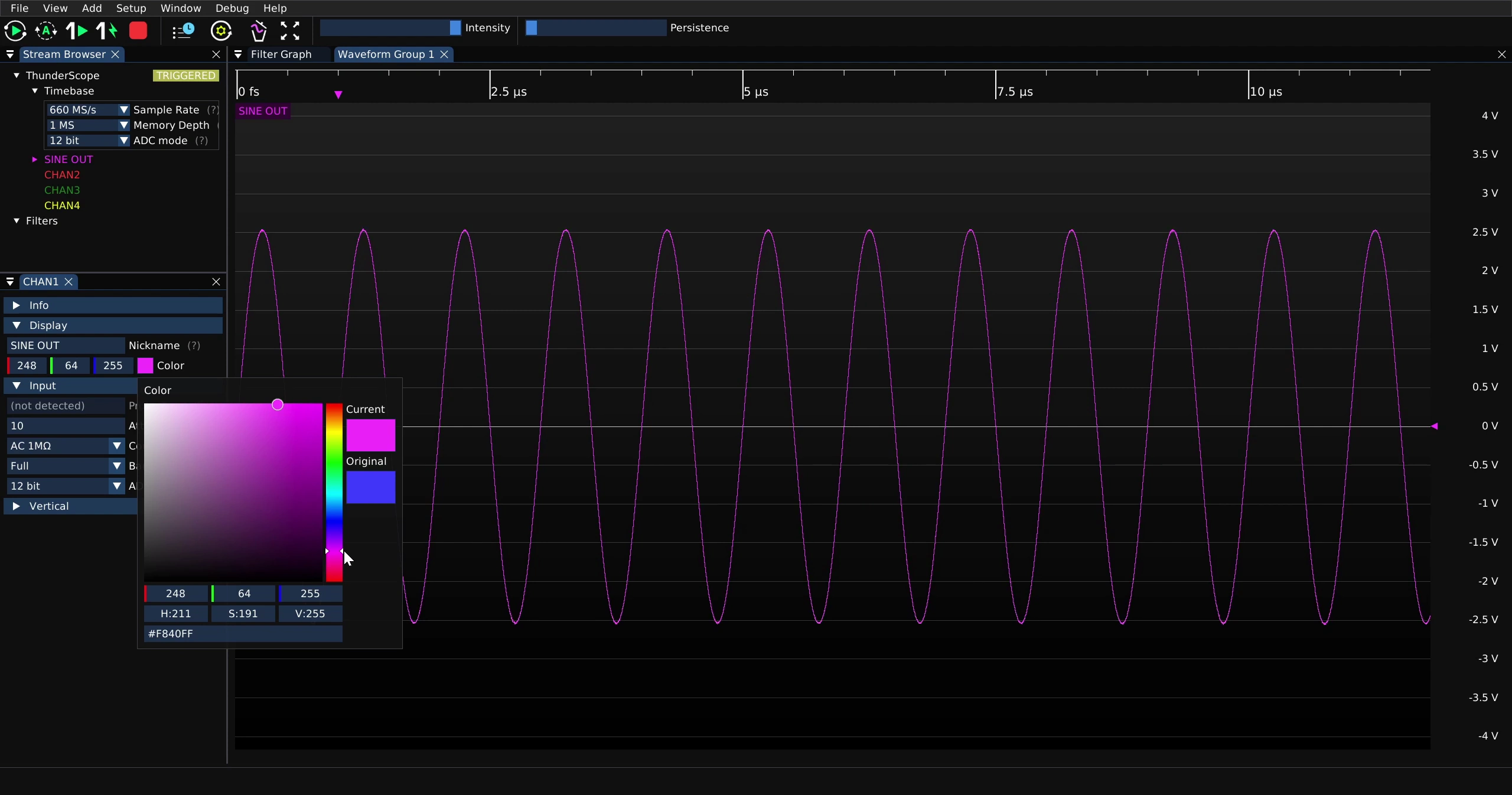Image resolution: width=1512 pixels, height=795 pixels.
Task: Open the File menu
Action: [19, 8]
